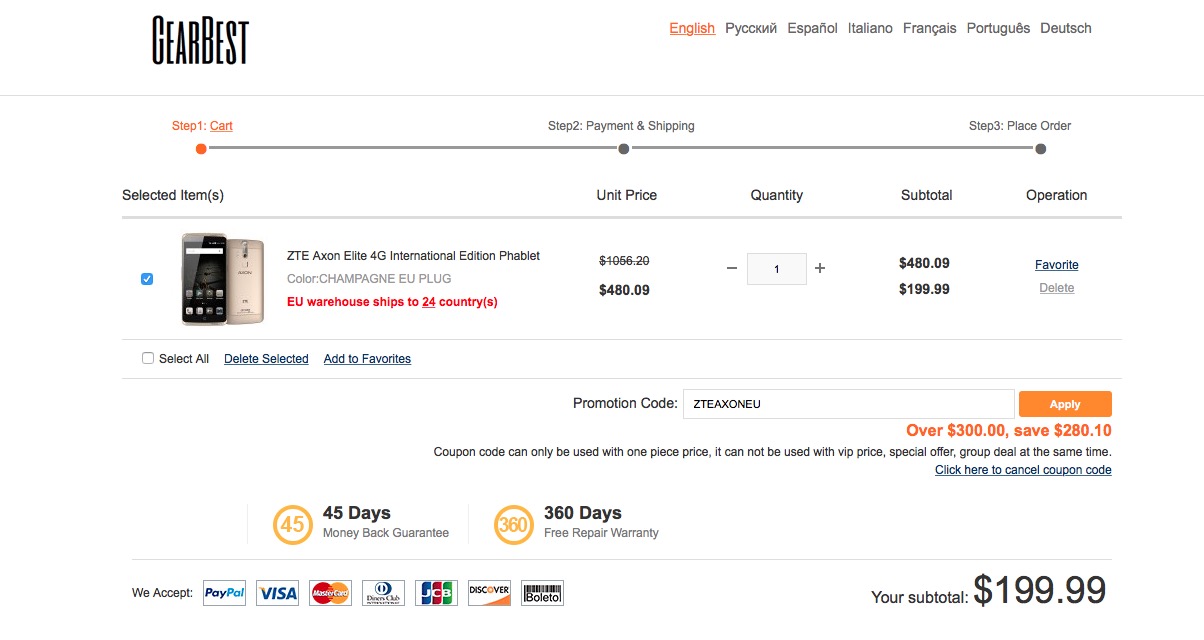Uncheck the ZTE Axon Elite item checkbox
1204x640 pixels.
pyautogui.click(x=147, y=279)
